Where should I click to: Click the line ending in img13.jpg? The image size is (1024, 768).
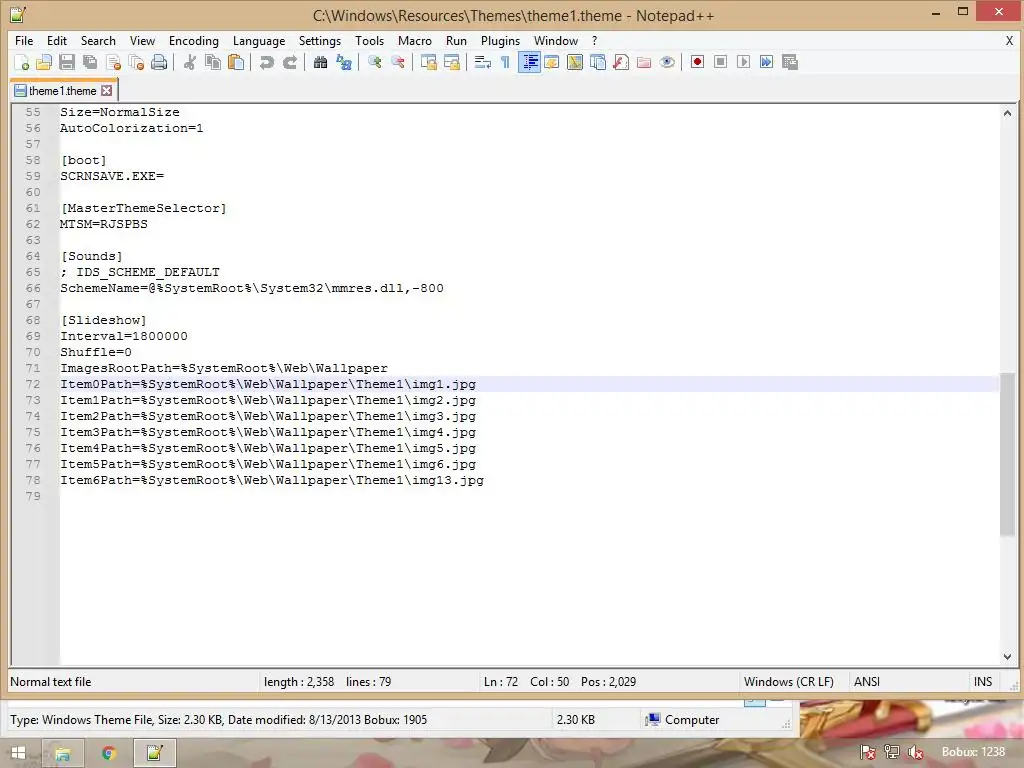click(x=272, y=480)
